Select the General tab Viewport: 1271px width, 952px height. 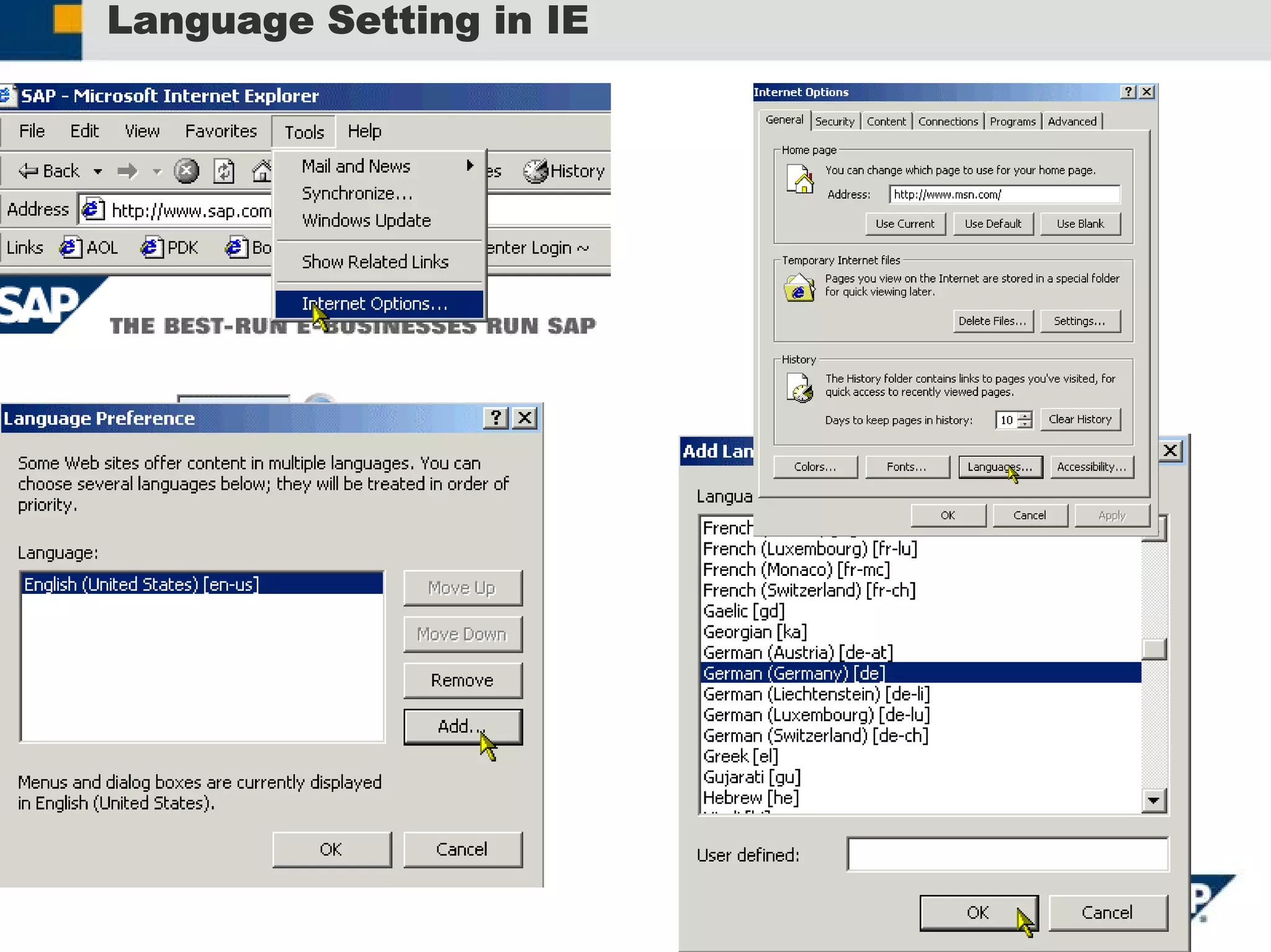[x=784, y=120]
